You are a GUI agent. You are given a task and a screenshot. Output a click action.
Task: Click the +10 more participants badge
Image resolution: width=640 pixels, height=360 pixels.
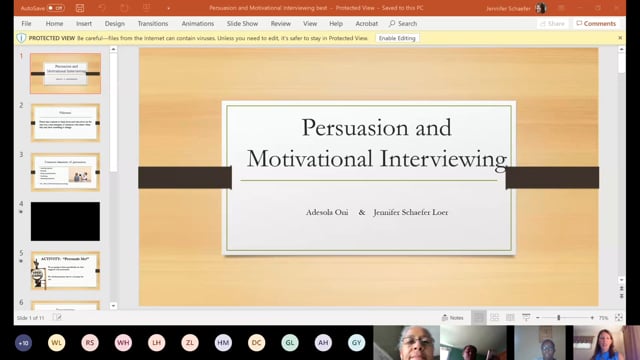[x=23, y=343]
